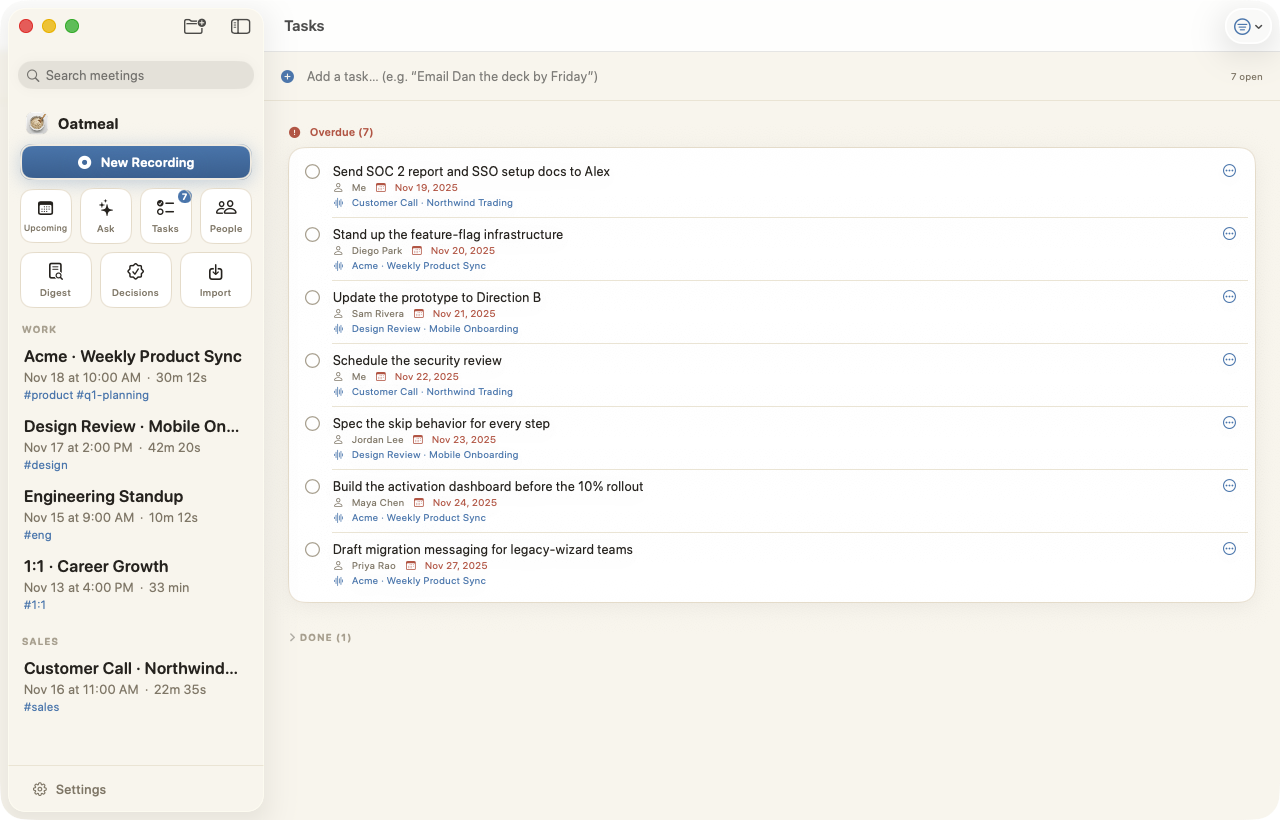Open the Digest view
This screenshot has height=820, width=1280.
click(x=56, y=280)
